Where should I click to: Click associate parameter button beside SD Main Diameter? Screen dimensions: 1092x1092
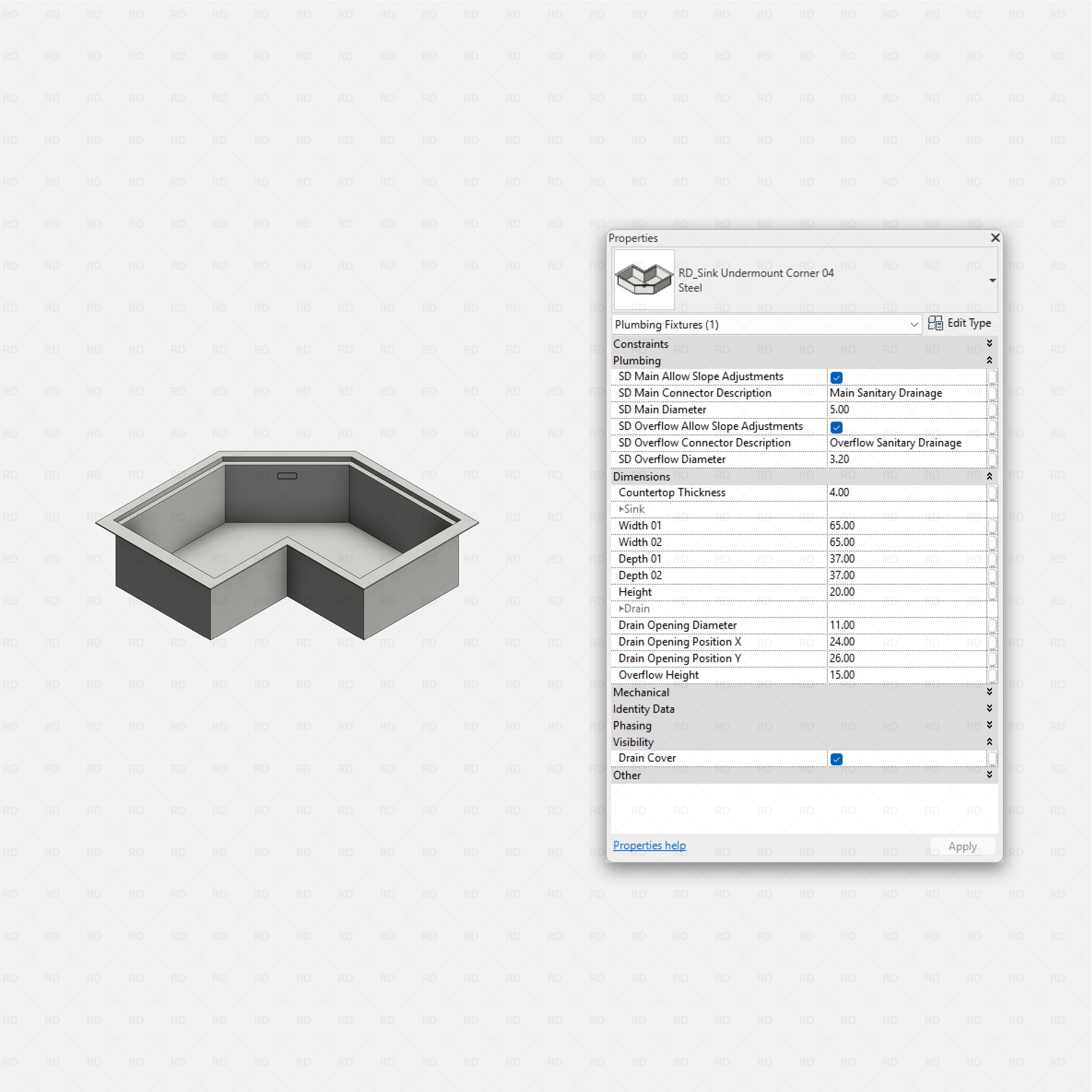pyautogui.click(x=993, y=409)
